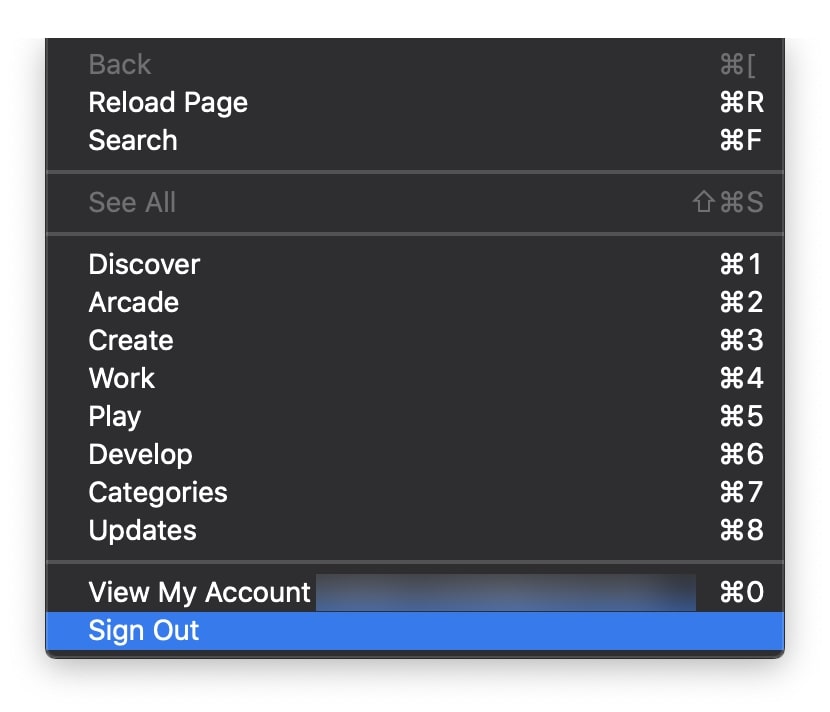
Task: Open the Updates page
Action: tap(143, 531)
